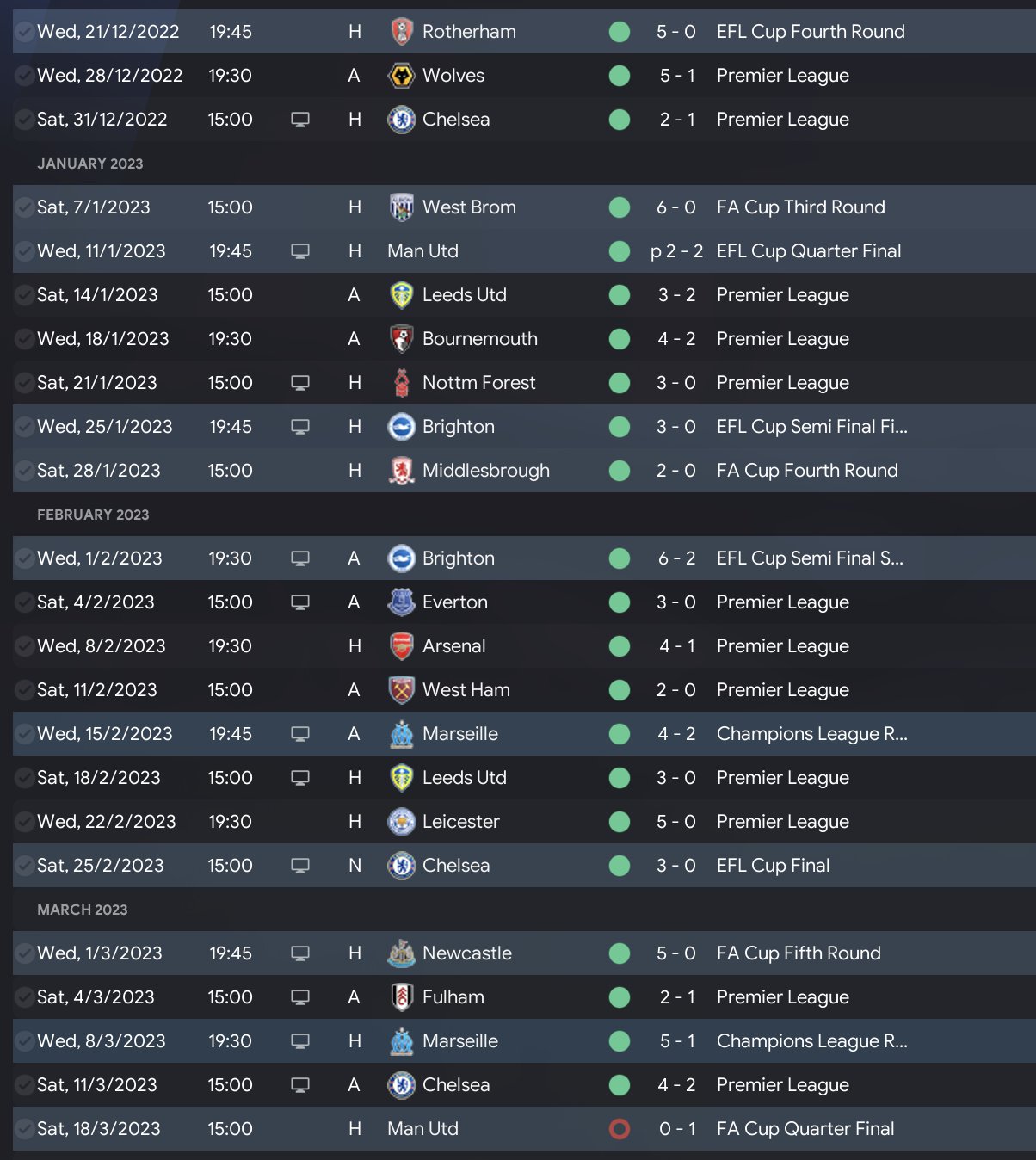
Task: Open the EFL Cup Final competition link
Action: (773, 866)
